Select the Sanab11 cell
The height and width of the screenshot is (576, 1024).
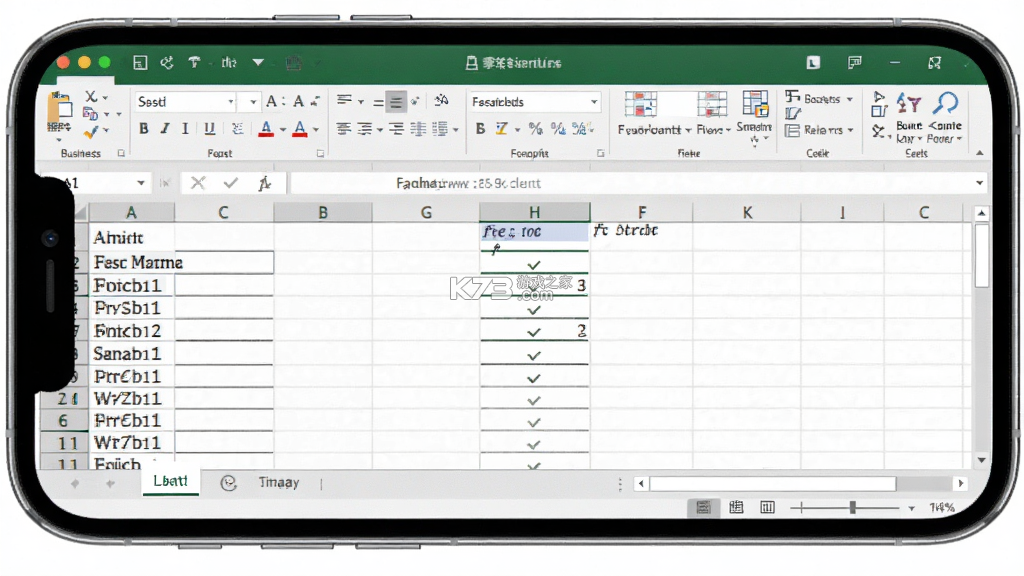[131, 354]
